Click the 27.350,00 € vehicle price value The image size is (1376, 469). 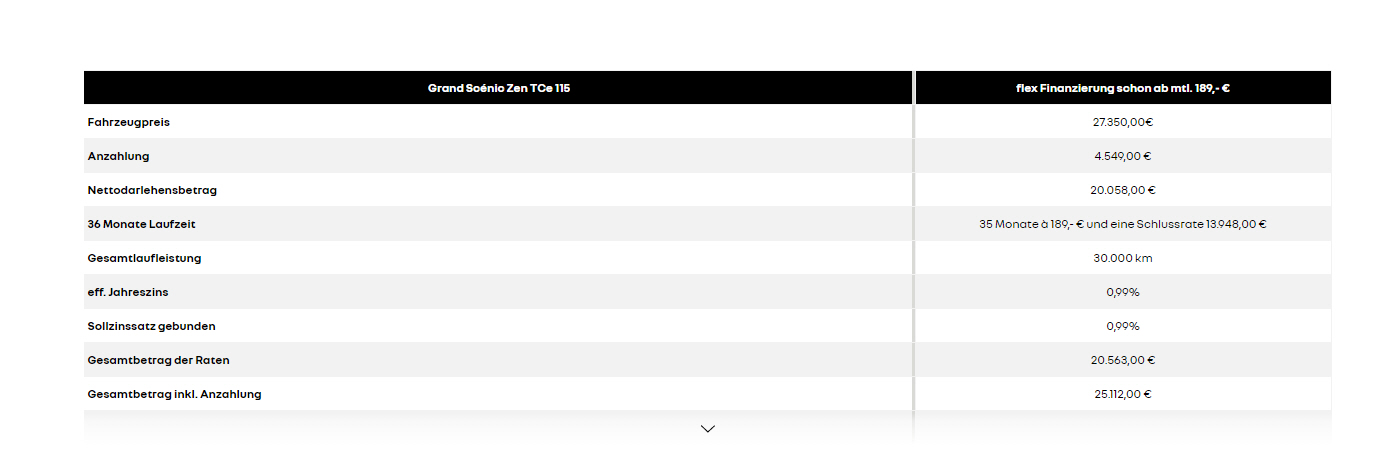[x=1122, y=122]
